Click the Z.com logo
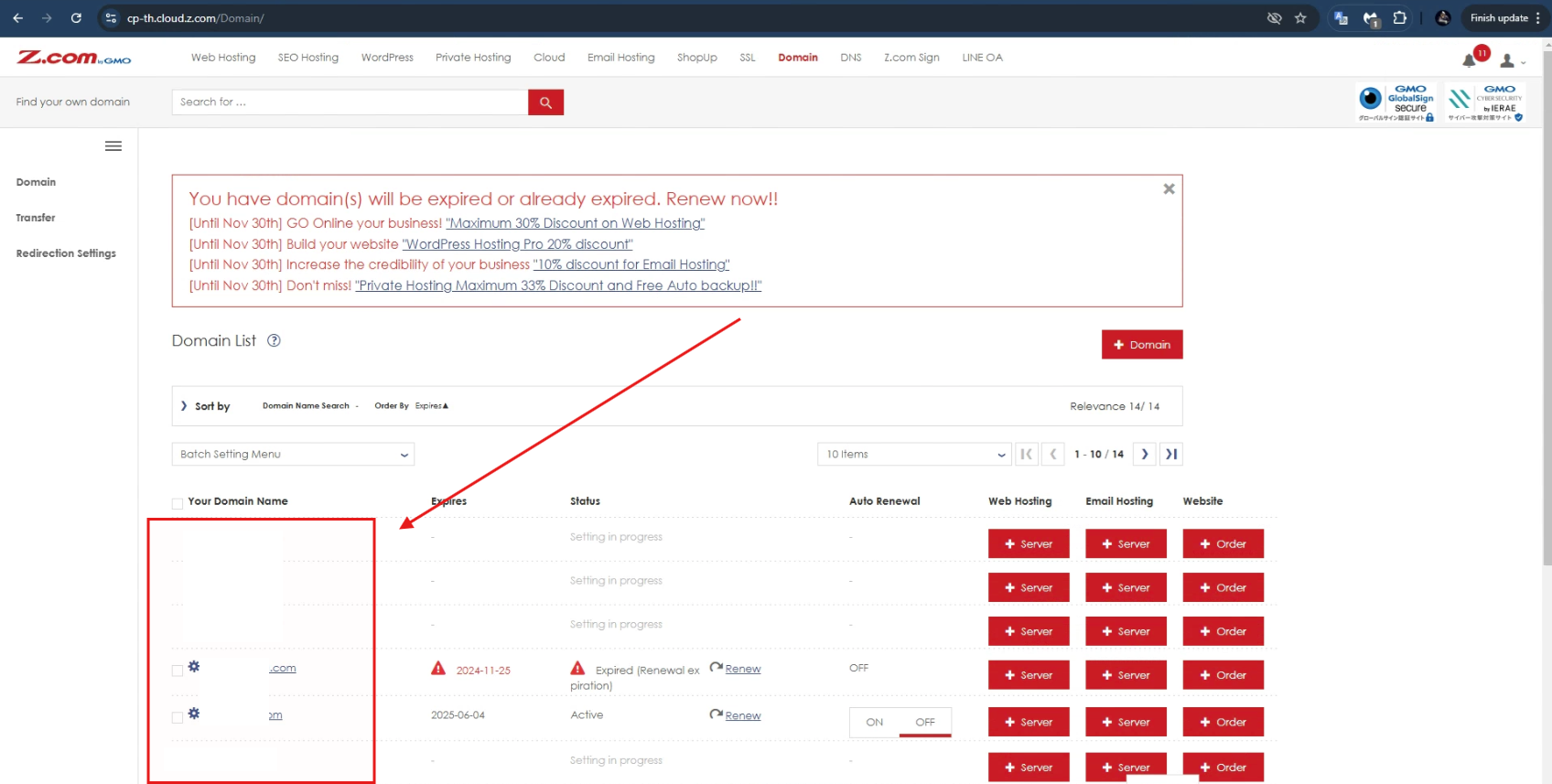The width and height of the screenshot is (1552, 784). tap(74, 58)
